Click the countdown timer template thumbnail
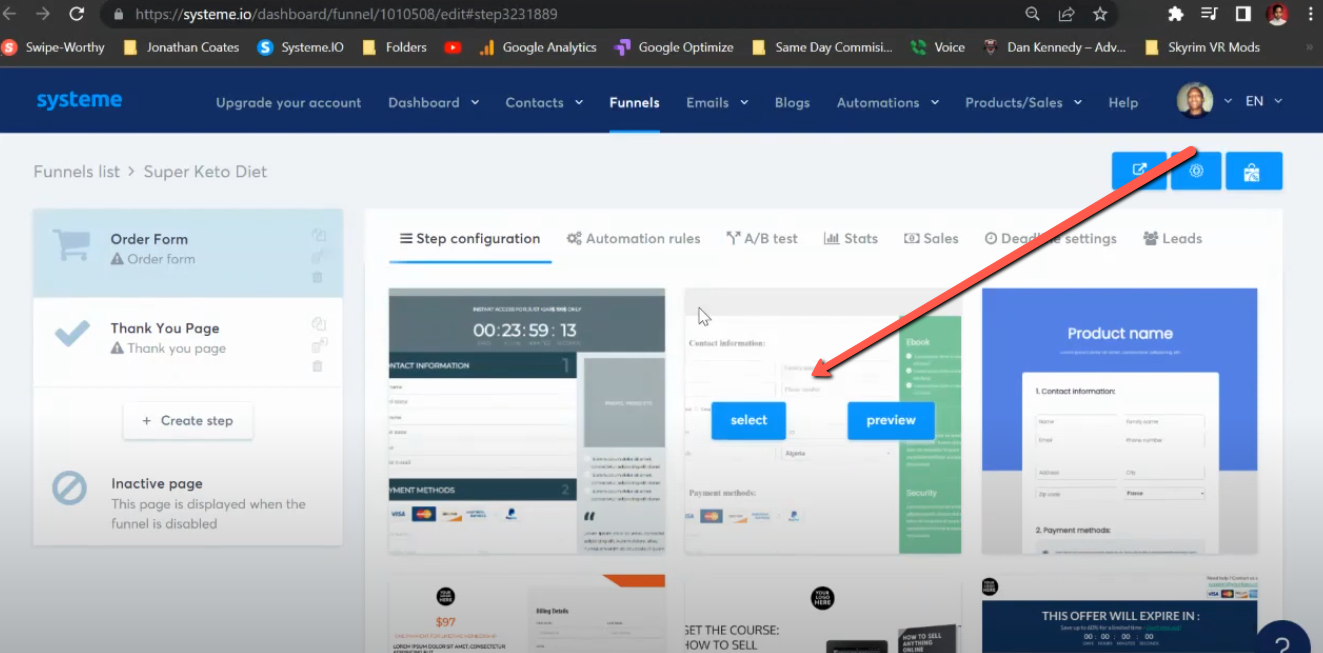The image size is (1323, 653). (526, 420)
